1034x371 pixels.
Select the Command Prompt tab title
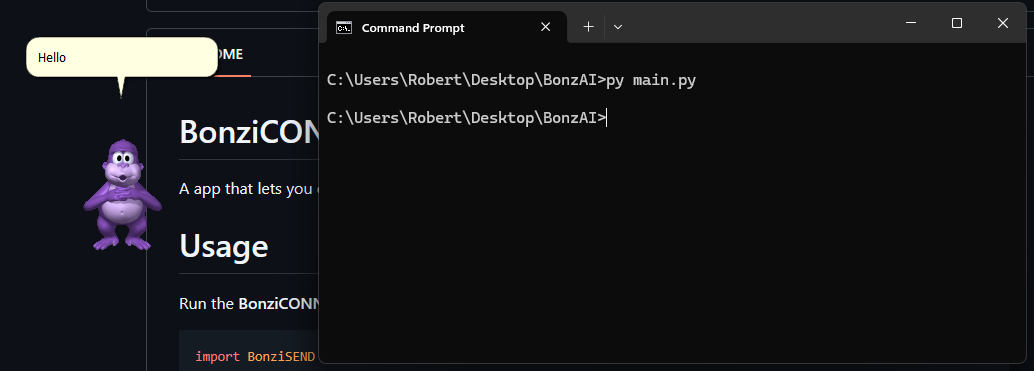click(413, 28)
